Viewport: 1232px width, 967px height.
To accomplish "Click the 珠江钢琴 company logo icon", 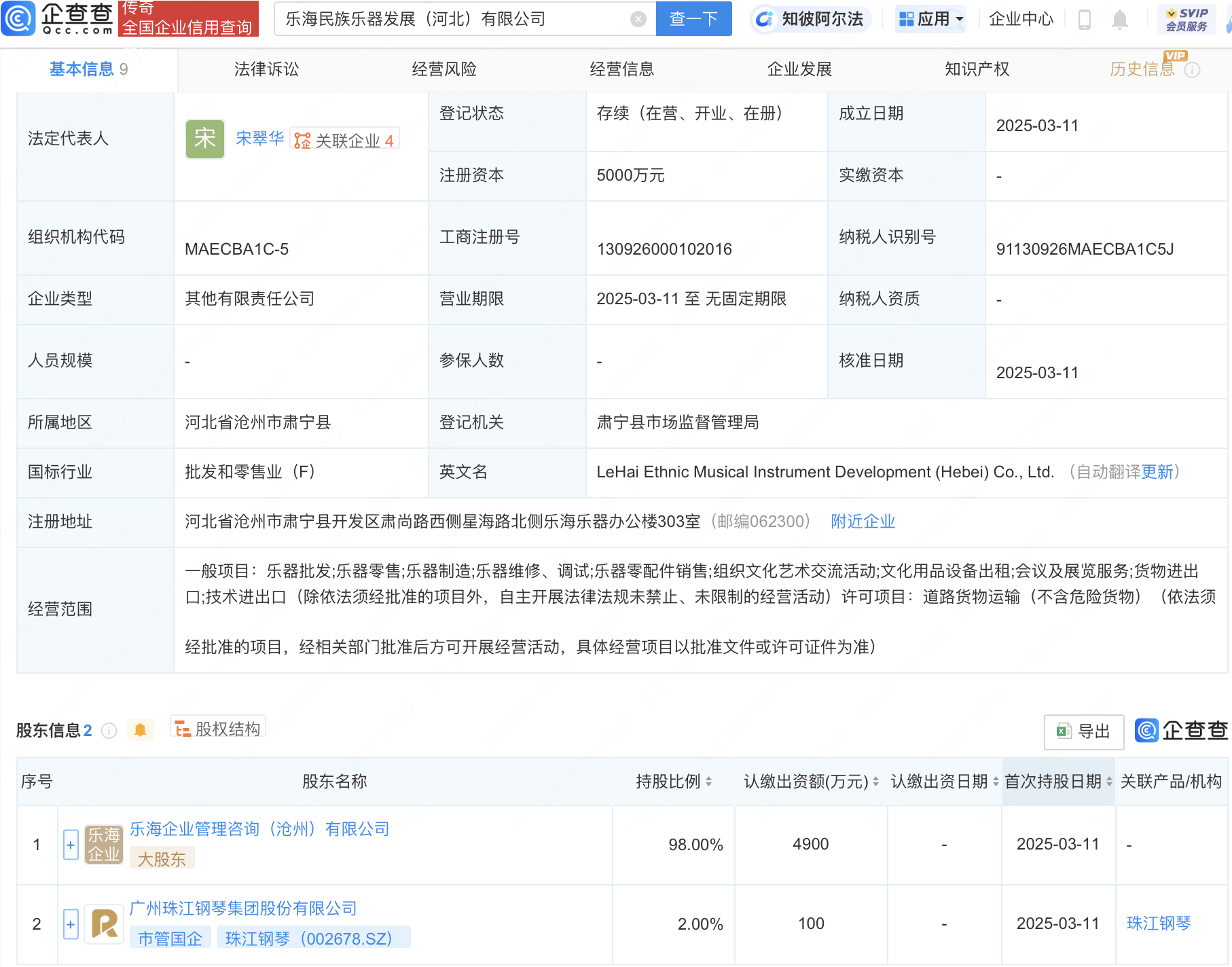I will click(x=103, y=924).
